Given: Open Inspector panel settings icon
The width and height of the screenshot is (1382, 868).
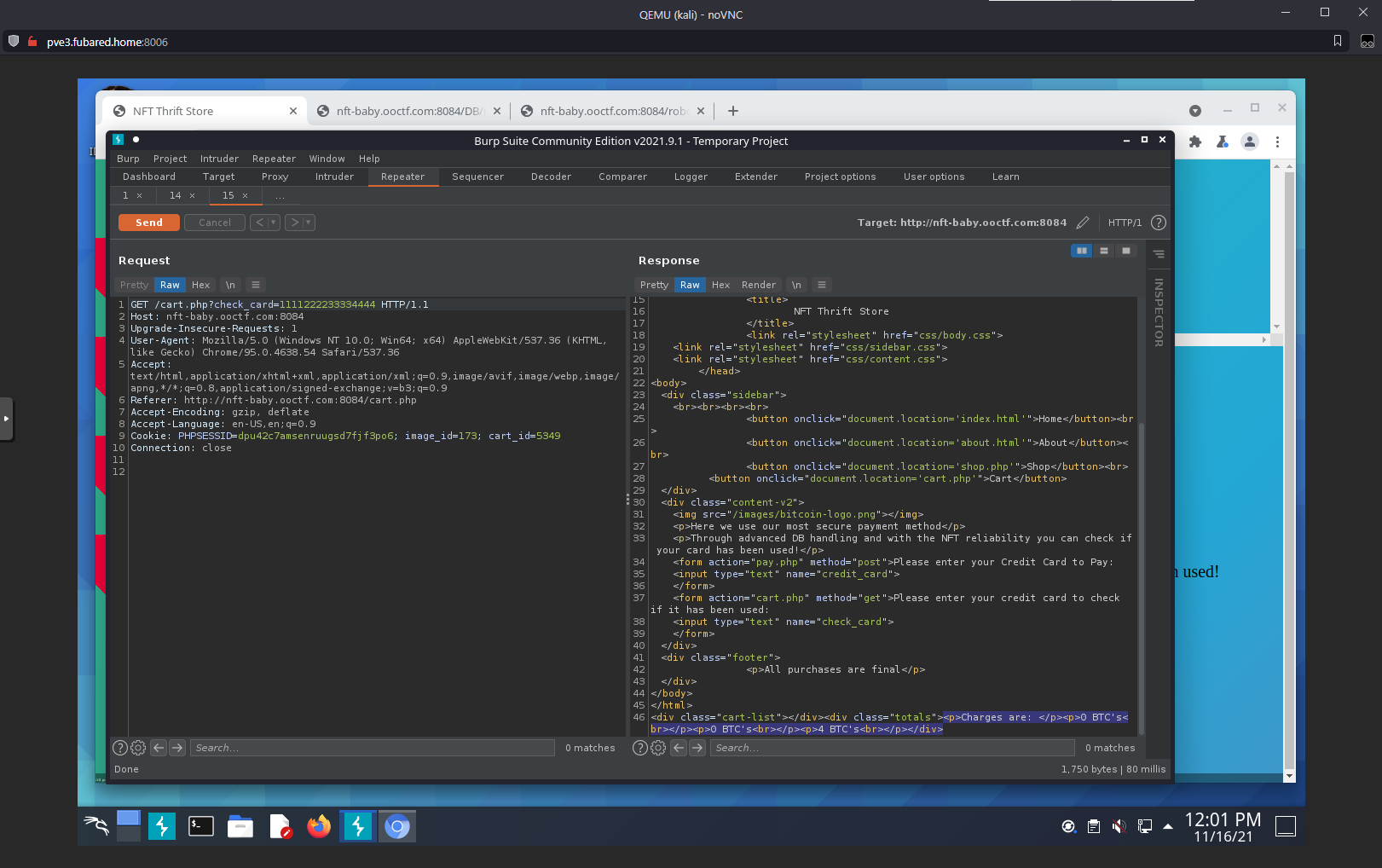Looking at the screenshot, I should tap(1159, 253).
